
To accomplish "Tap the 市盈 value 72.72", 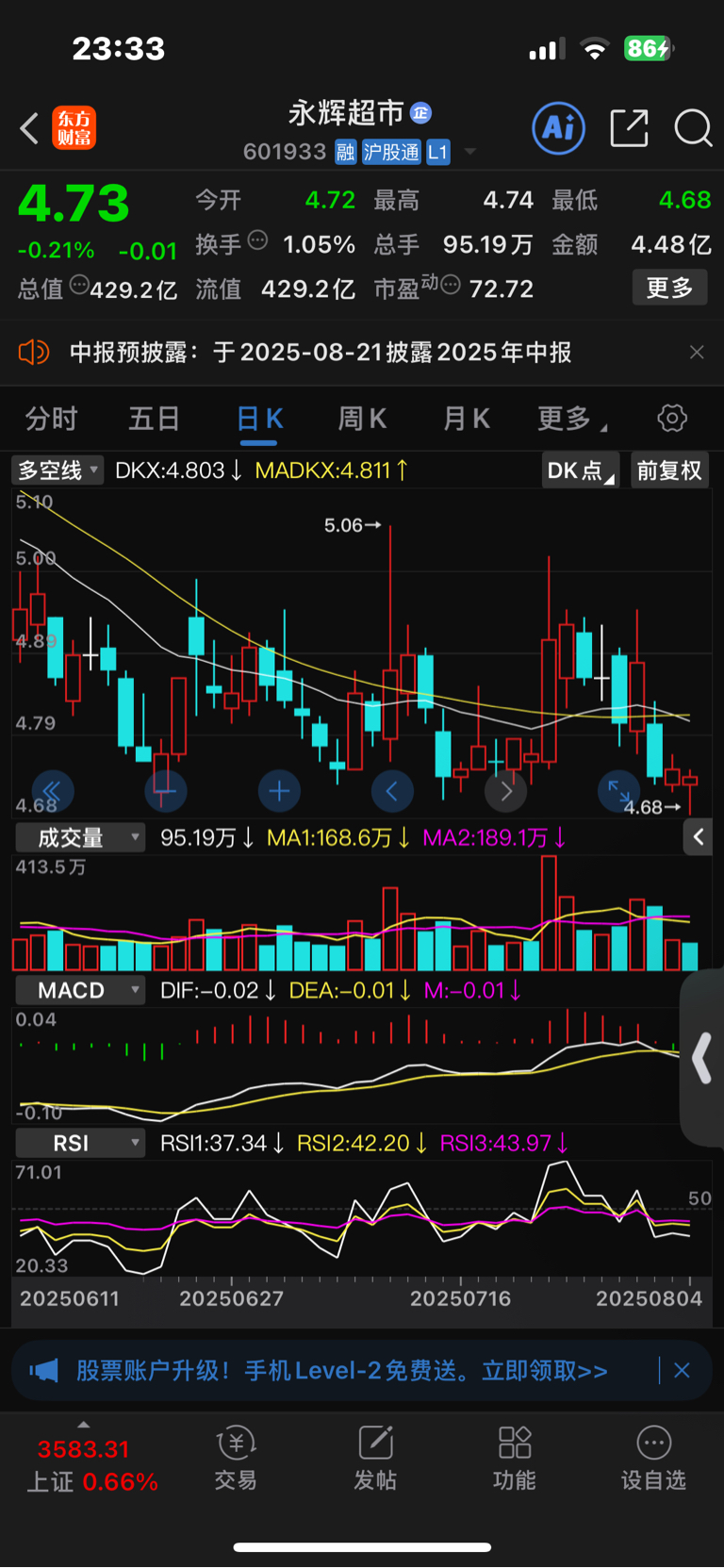I will tap(501, 289).
